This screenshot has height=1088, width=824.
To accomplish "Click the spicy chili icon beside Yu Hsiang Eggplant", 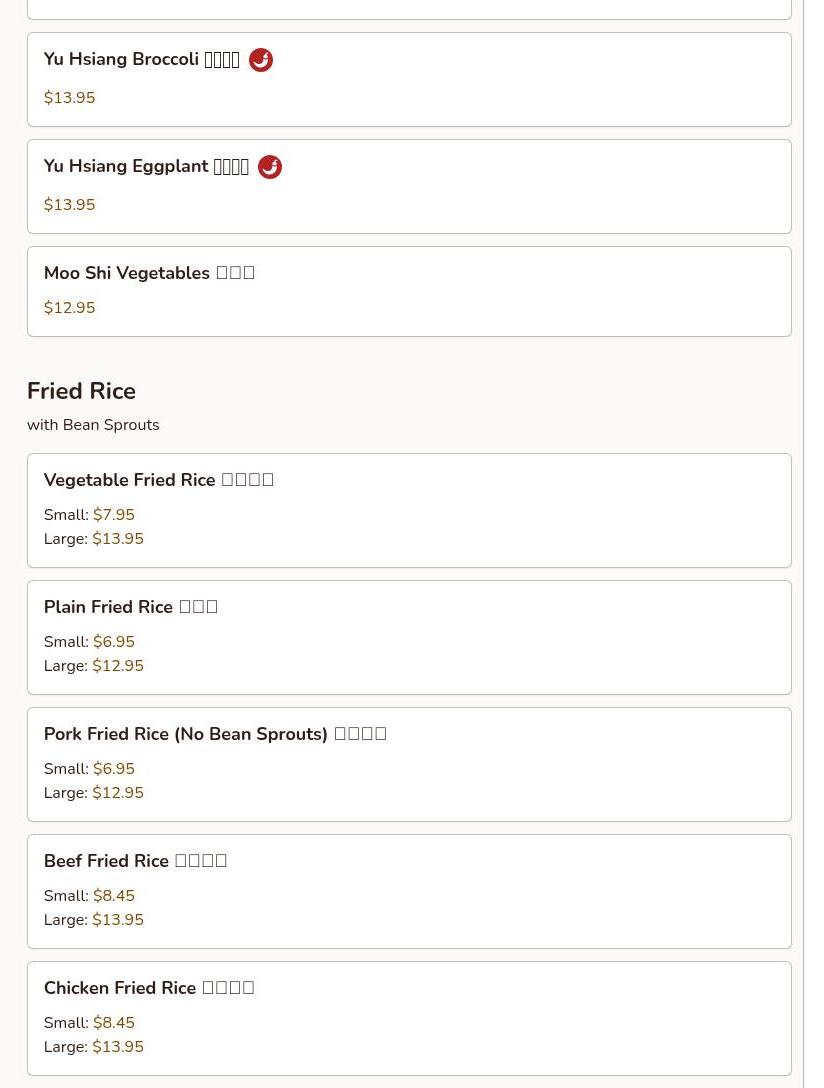I will 270,167.
